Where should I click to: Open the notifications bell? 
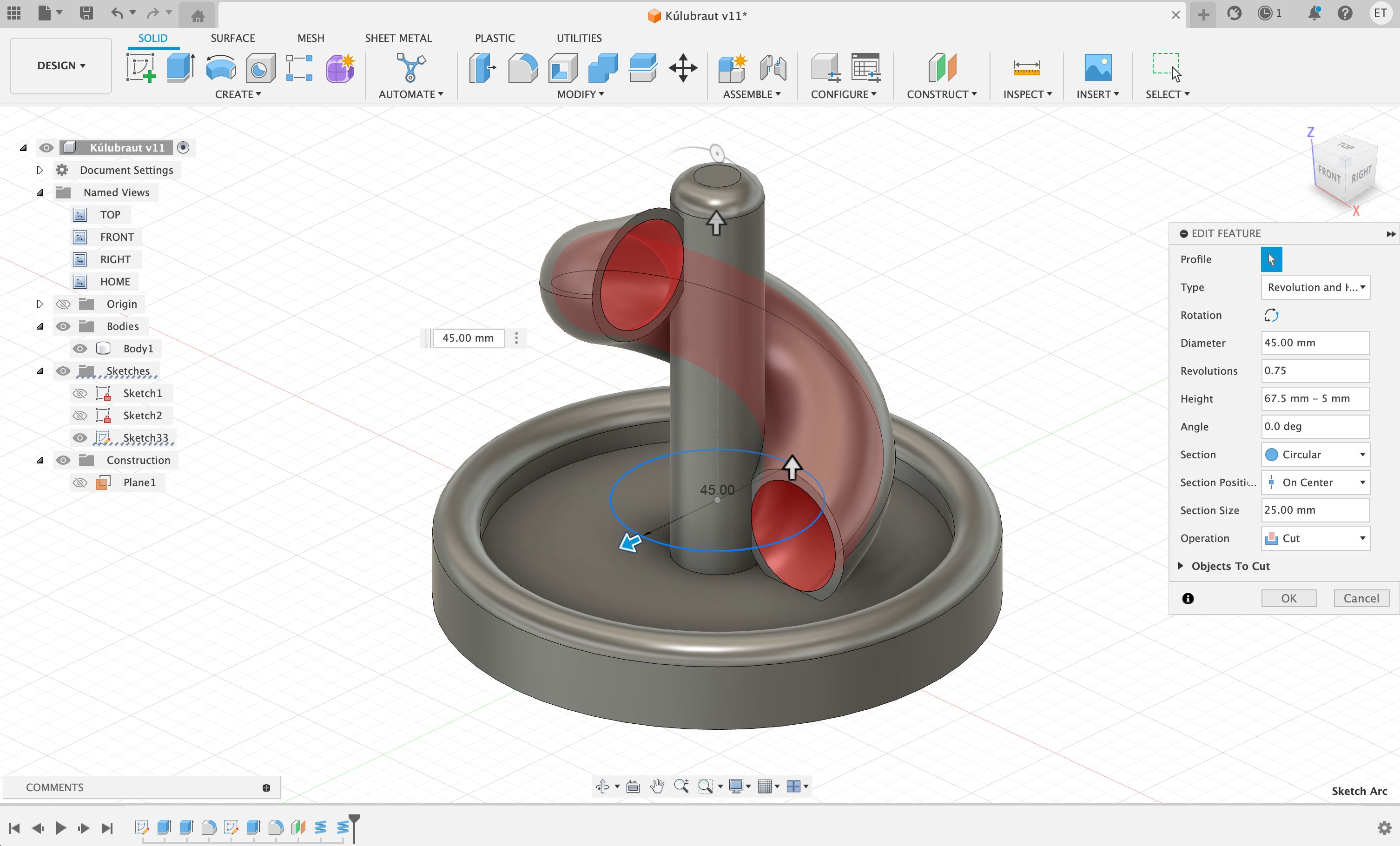[x=1314, y=13]
